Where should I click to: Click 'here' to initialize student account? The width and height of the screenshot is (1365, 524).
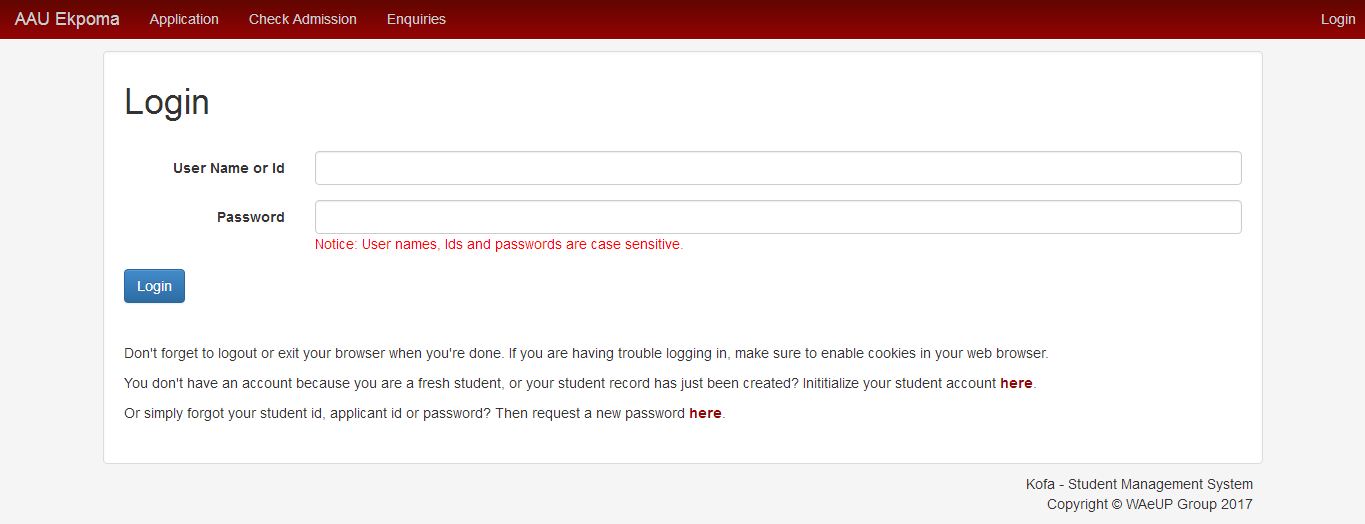point(1016,383)
